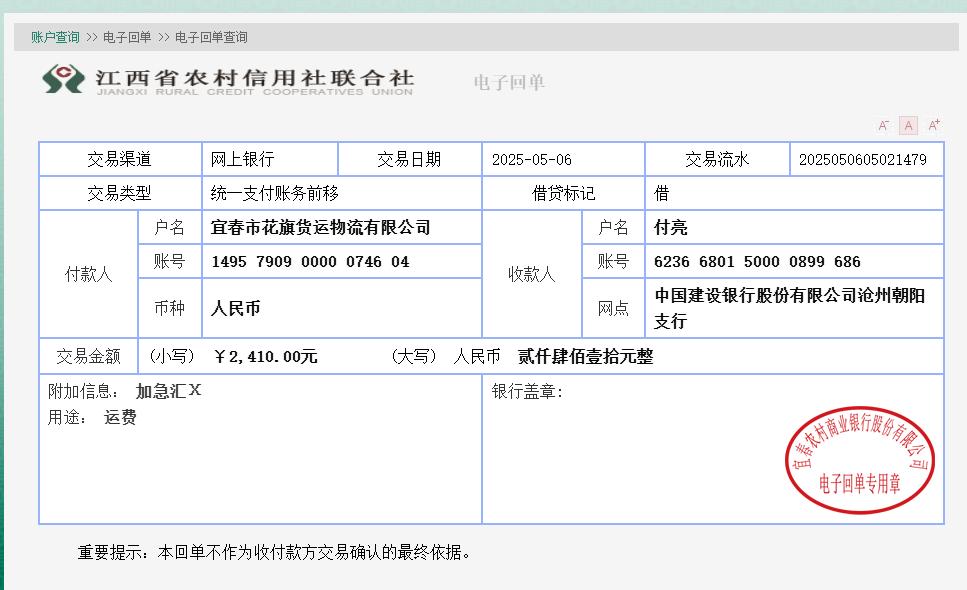
Task: Select payer name 宜春市花旗货运物流有限公司
Action: tap(320, 227)
